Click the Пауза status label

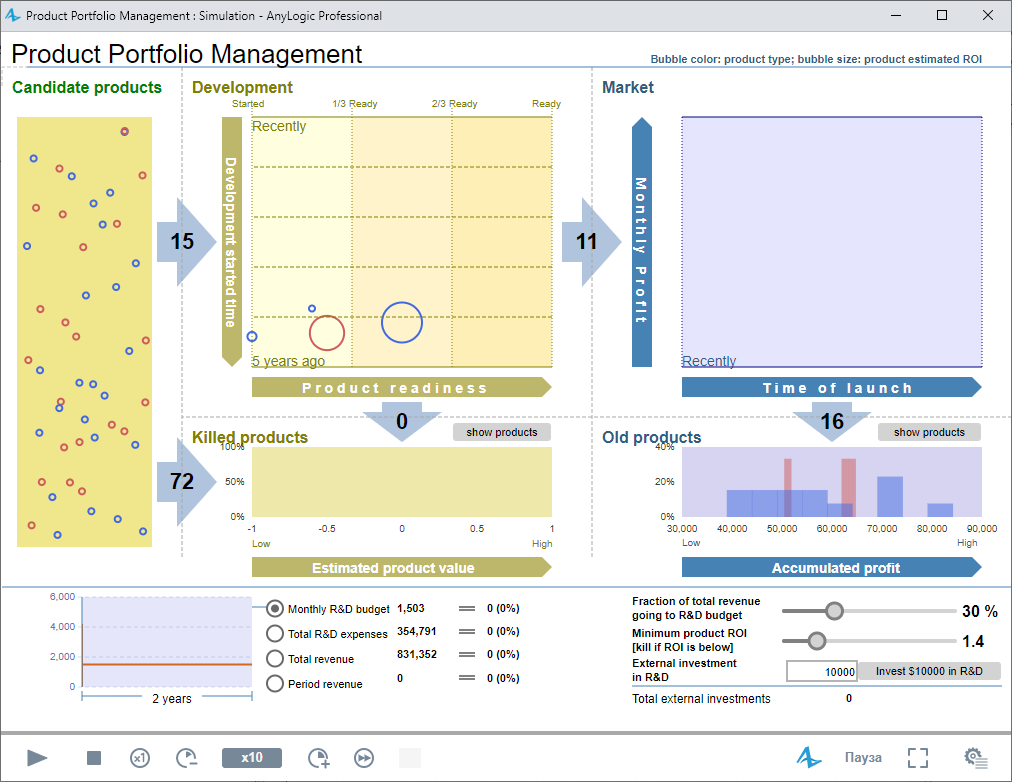863,757
